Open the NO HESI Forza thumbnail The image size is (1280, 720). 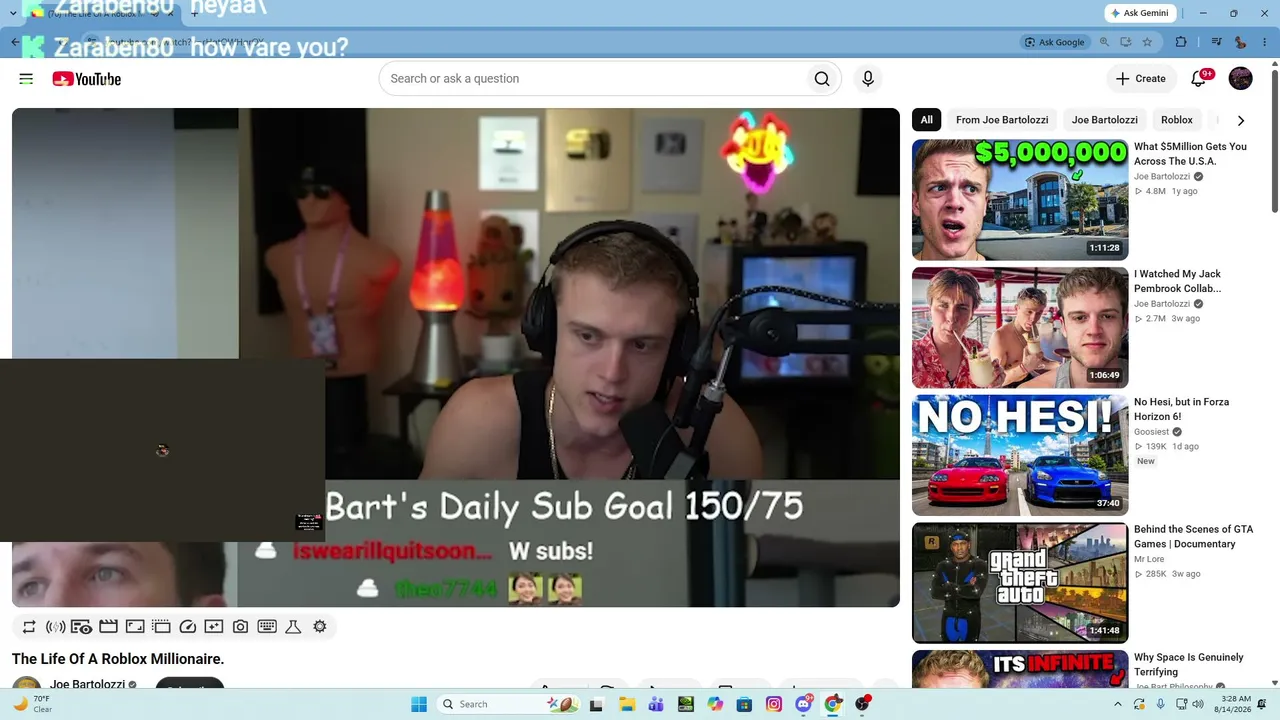(1020, 455)
